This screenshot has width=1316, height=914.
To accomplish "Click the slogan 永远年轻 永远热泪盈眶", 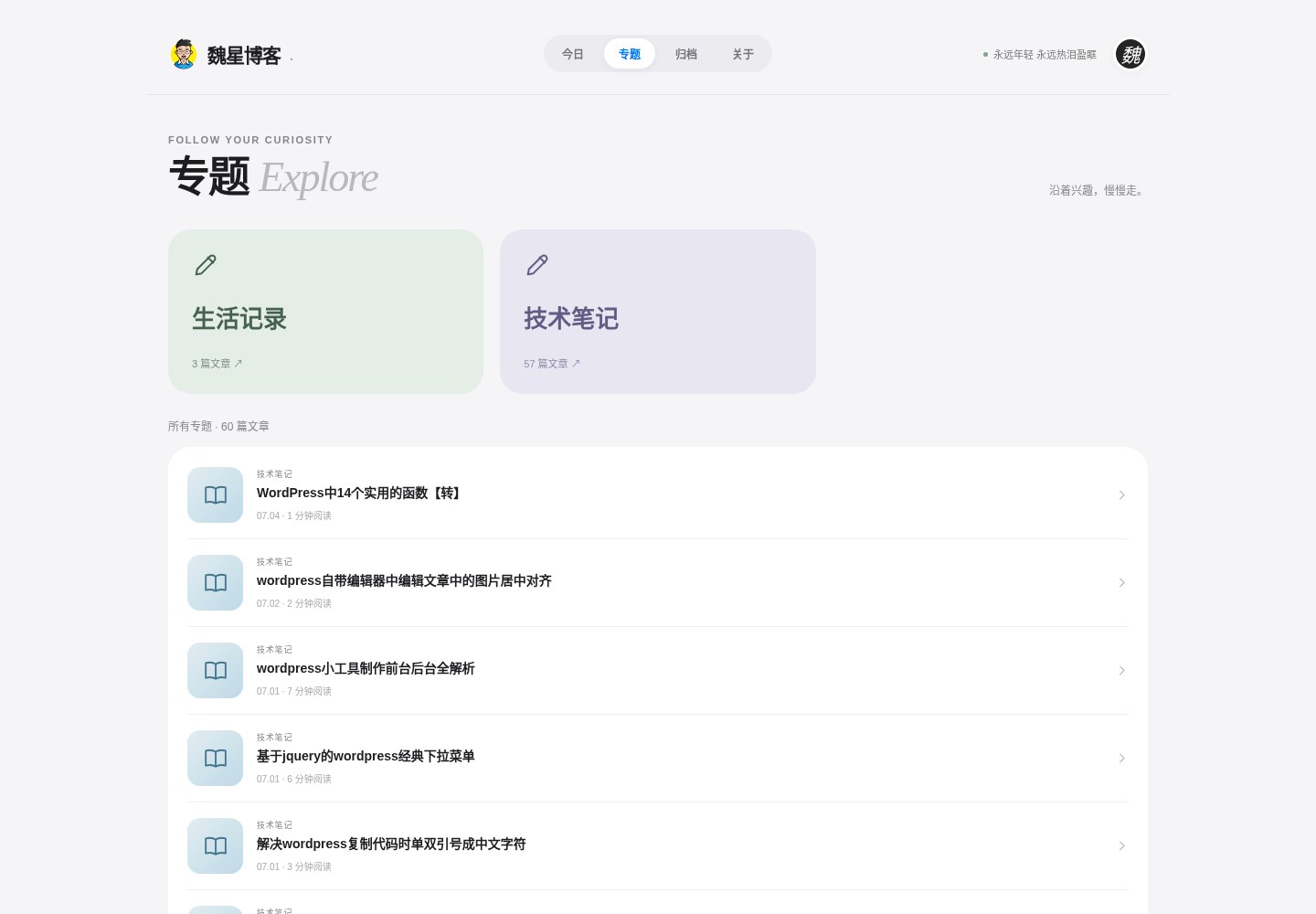I will point(1045,55).
